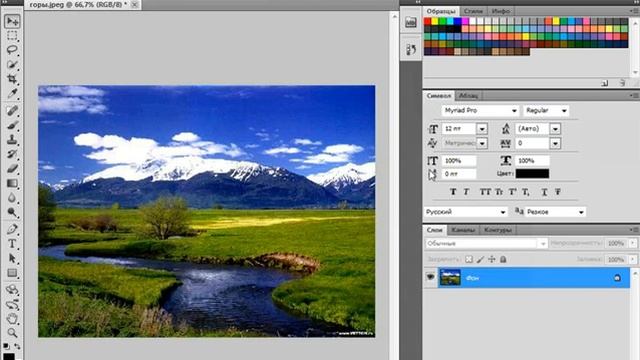Open the 12 пт font size dropdown
The image size is (640, 360).
click(x=482, y=129)
